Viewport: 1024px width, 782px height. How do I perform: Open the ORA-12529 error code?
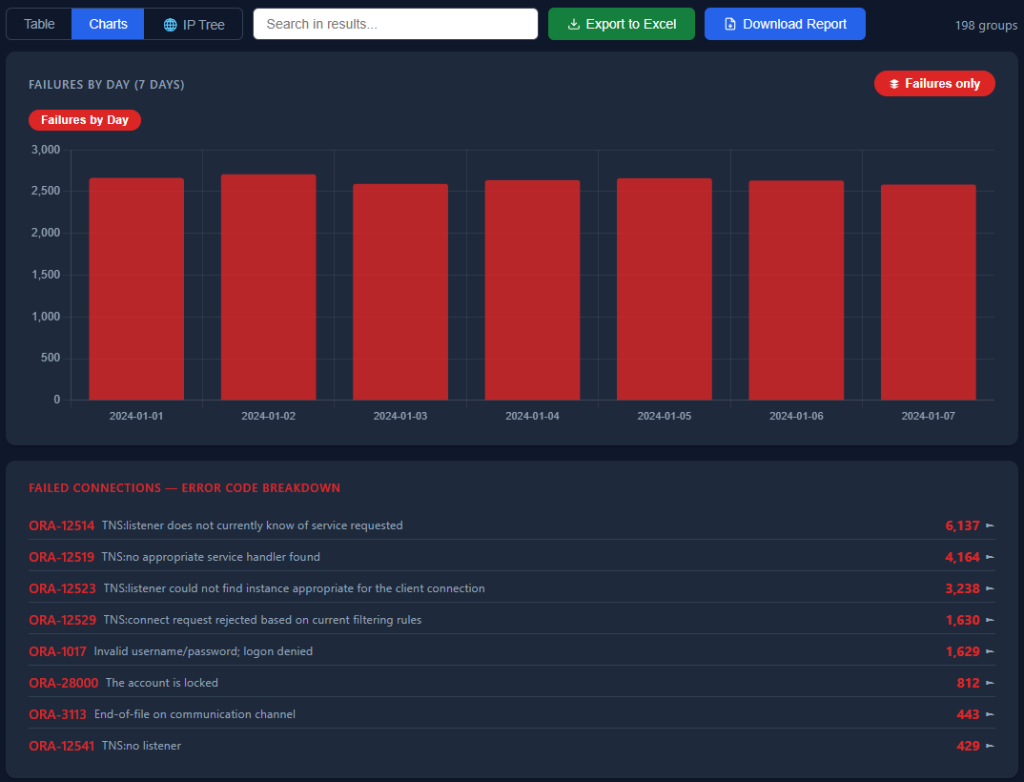(62, 620)
